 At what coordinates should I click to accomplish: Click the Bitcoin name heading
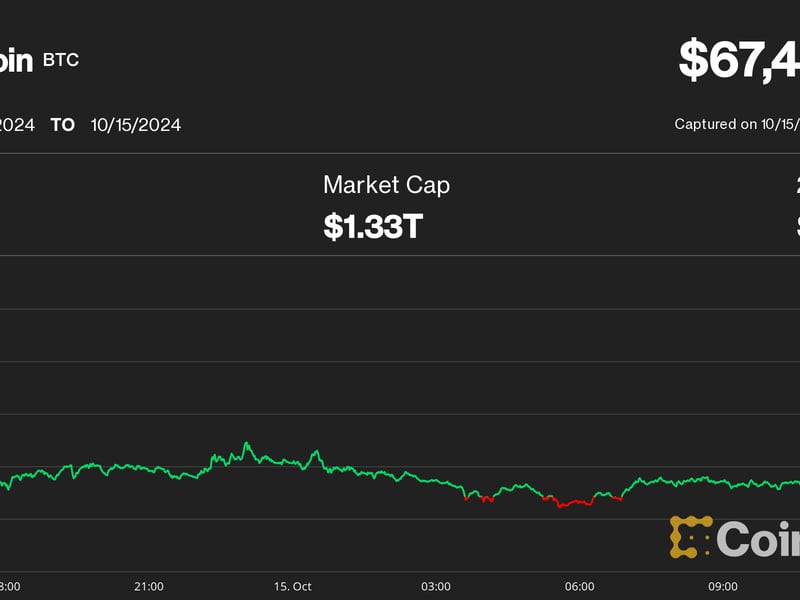click(16, 60)
